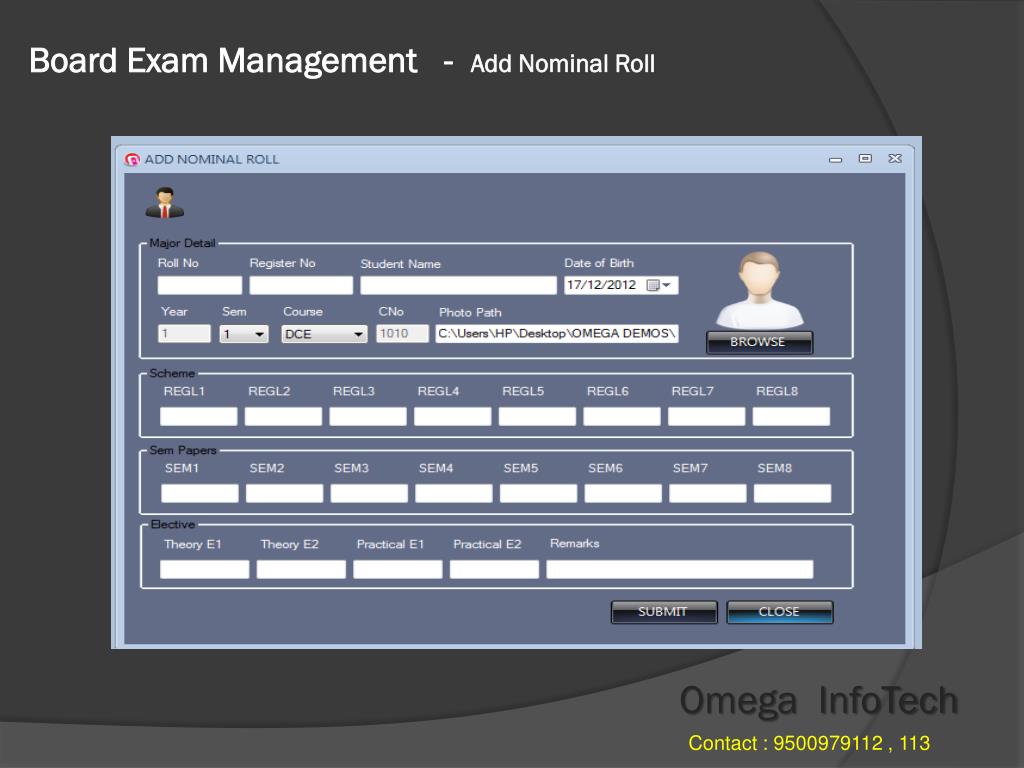Click the app logo in the title bar
The height and width of the screenshot is (768, 1024).
[x=133, y=159]
